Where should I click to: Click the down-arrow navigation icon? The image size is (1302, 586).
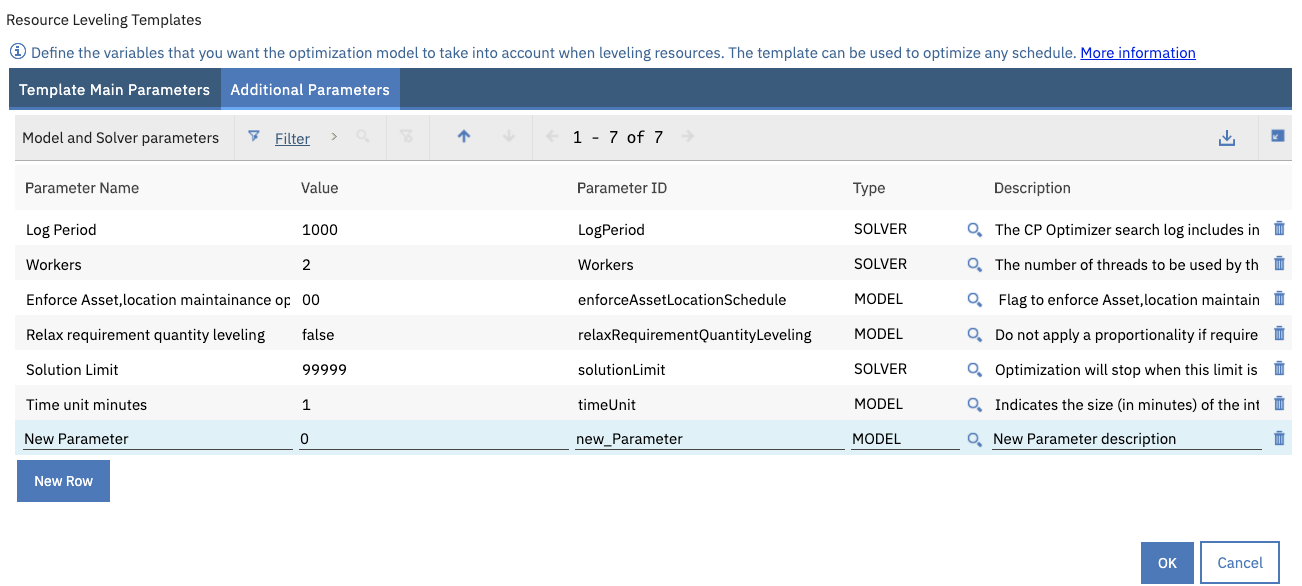(510, 137)
